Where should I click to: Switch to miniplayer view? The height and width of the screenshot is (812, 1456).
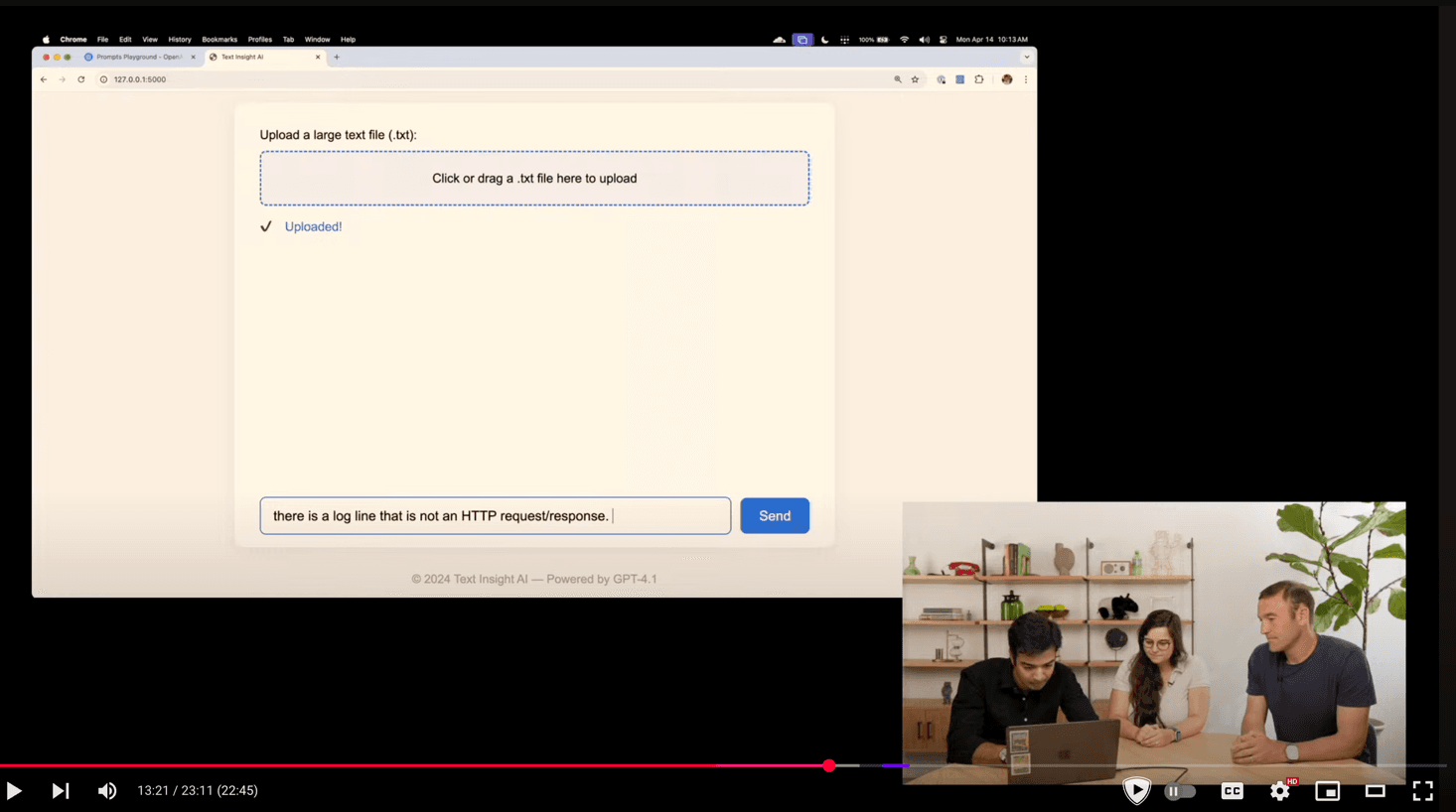tap(1327, 791)
